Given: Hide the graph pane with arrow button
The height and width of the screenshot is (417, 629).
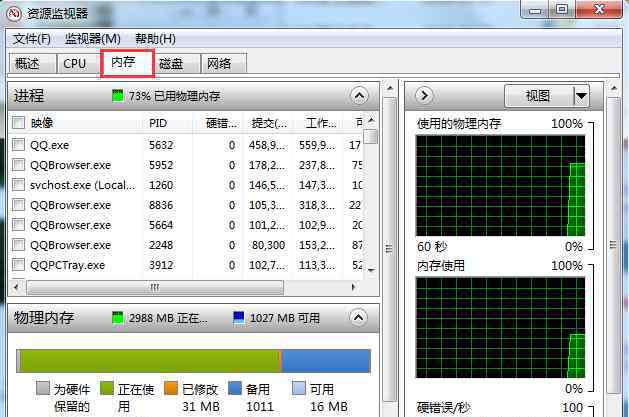Looking at the screenshot, I should (x=423, y=96).
